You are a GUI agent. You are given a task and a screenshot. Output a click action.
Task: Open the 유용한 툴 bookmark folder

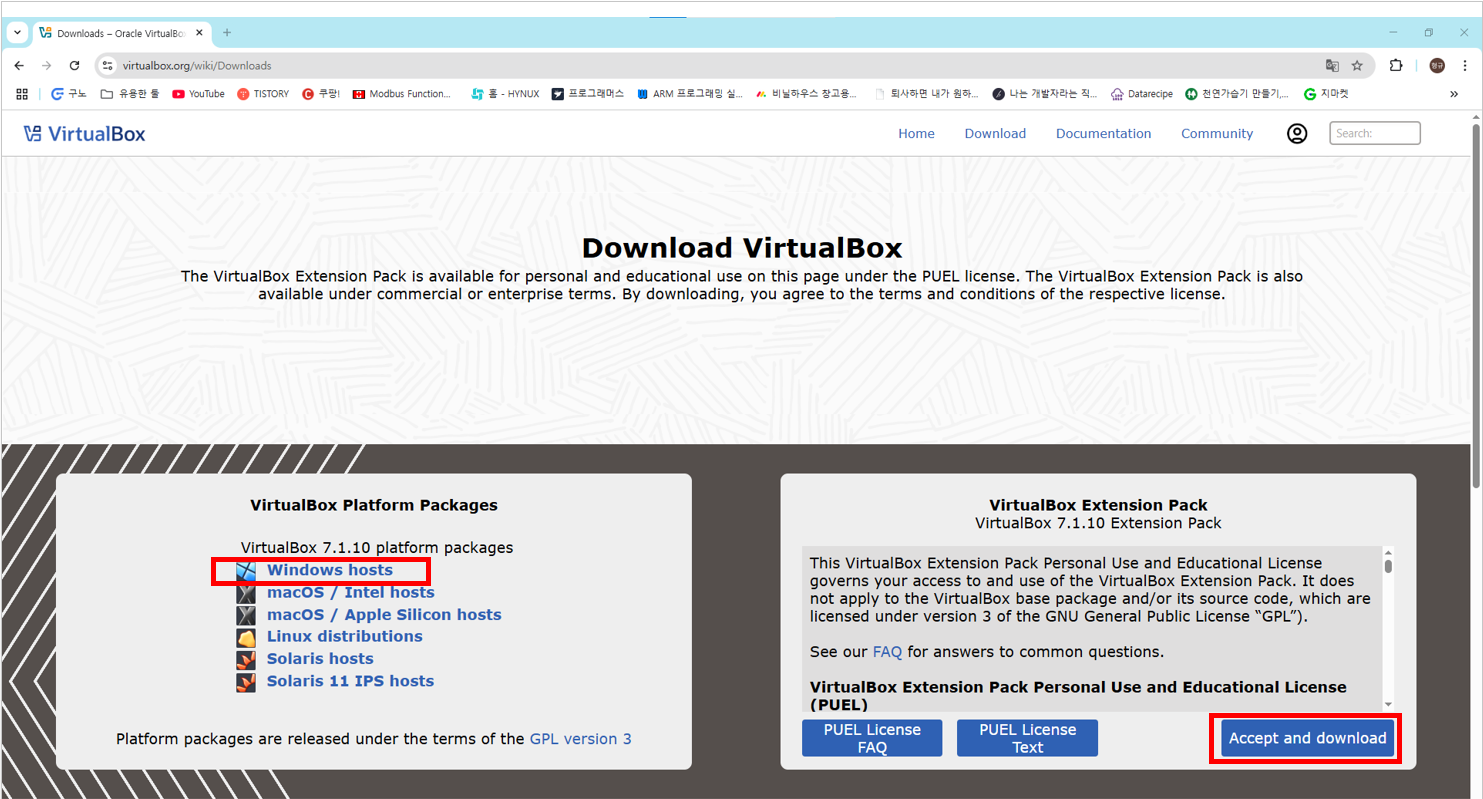click(130, 94)
